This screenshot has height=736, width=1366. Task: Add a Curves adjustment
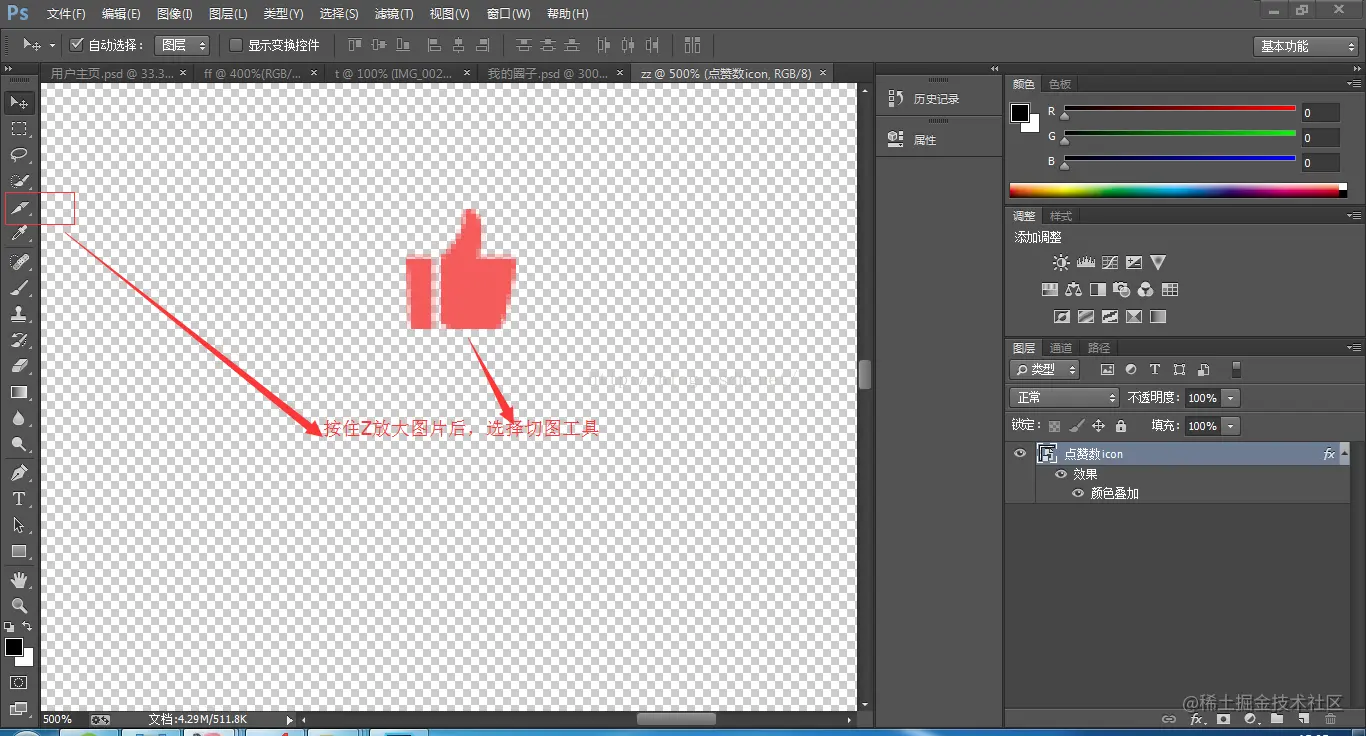point(1109,263)
